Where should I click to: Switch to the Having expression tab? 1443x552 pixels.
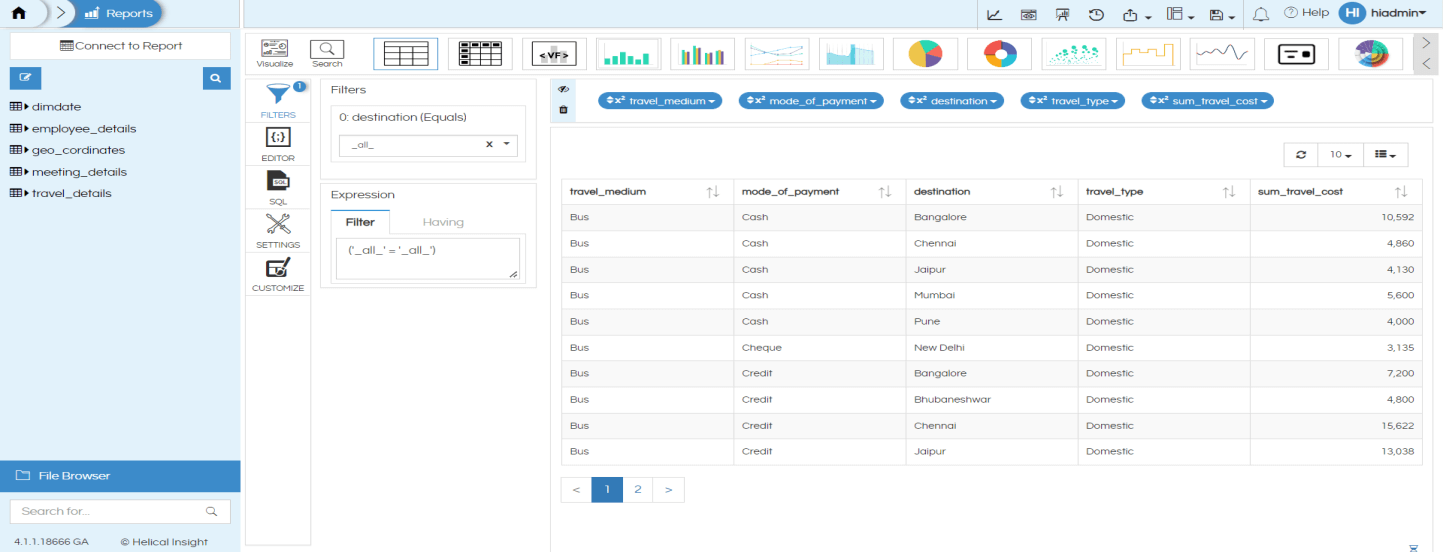tap(443, 222)
